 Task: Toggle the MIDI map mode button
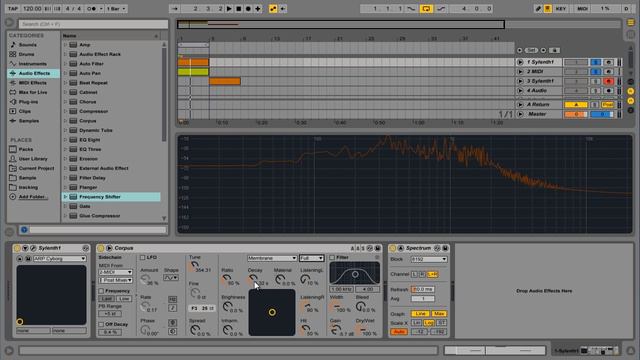[x=582, y=9]
